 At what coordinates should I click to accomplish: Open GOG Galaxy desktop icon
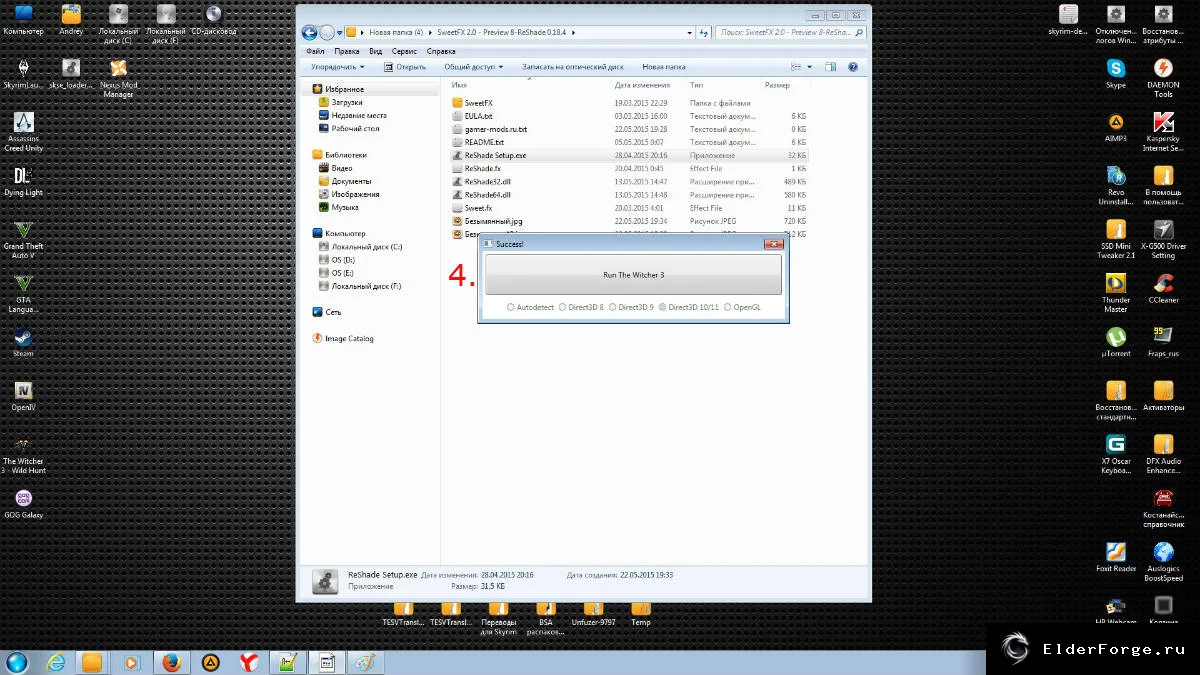click(23, 504)
